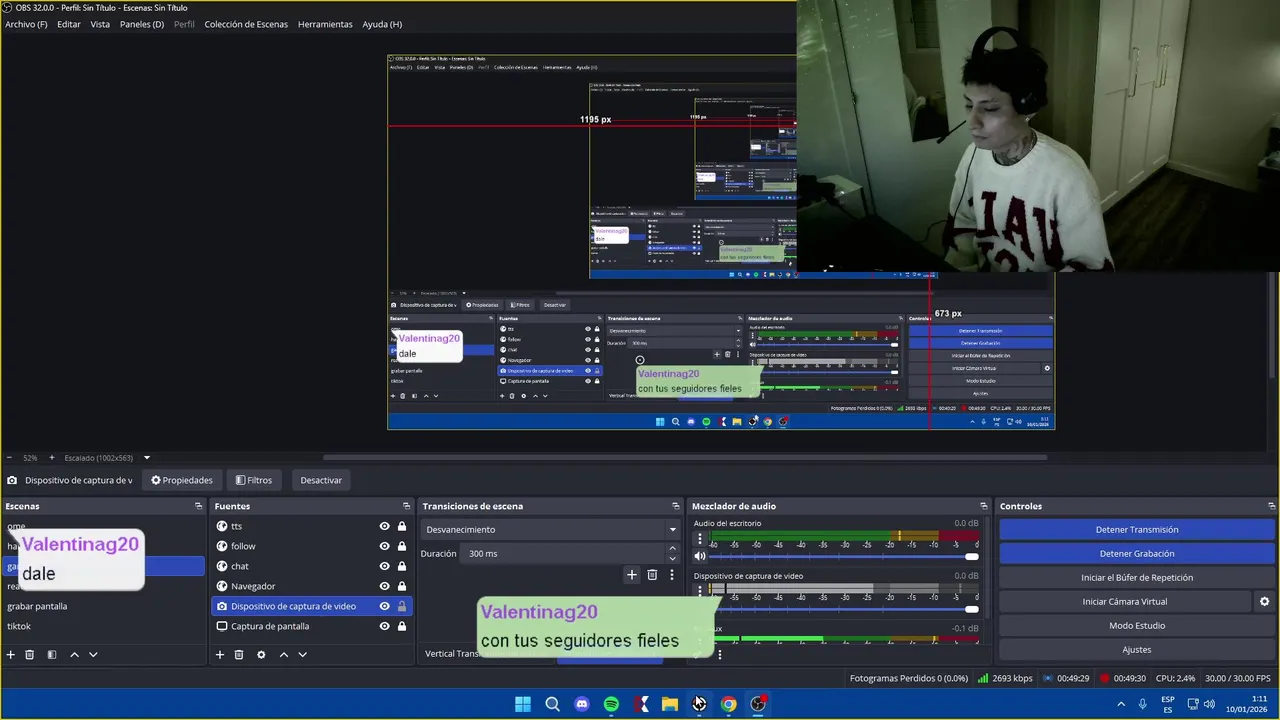Screen dimensions: 1280x720
Task: Add a new scene with the plus icon in Escenas
Action: [11, 655]
